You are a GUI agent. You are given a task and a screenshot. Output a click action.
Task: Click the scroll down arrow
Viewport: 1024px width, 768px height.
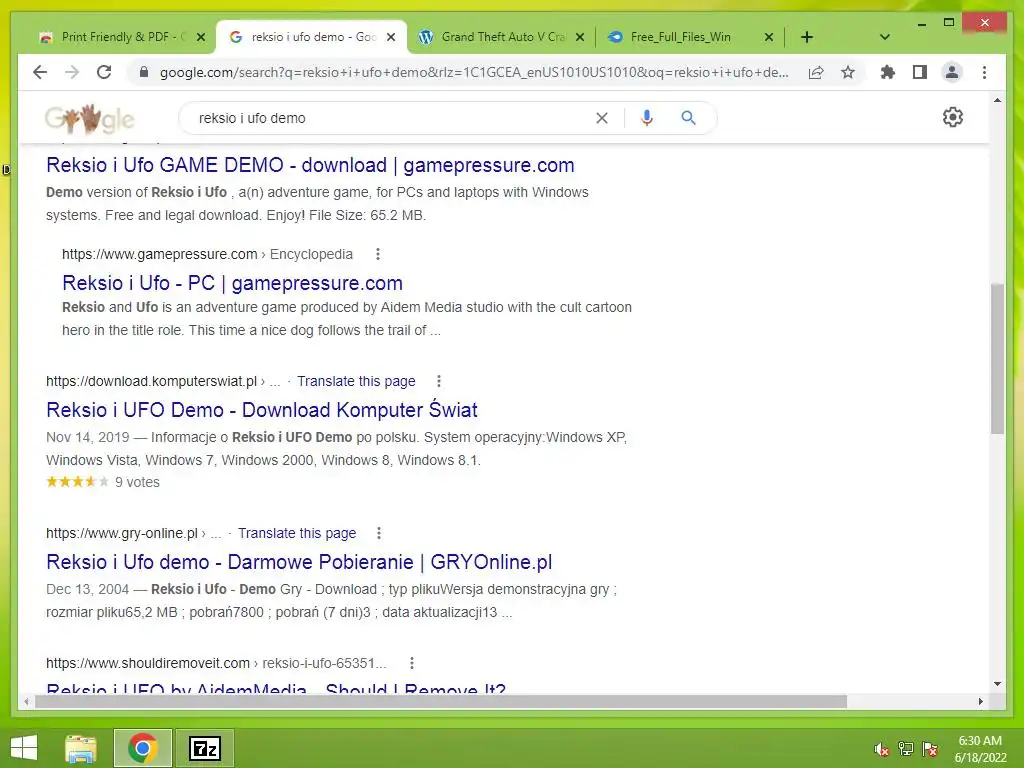(997, 684)
